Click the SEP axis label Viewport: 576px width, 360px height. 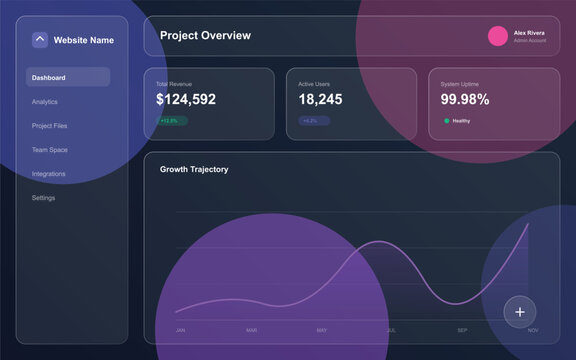click(462, 331)
